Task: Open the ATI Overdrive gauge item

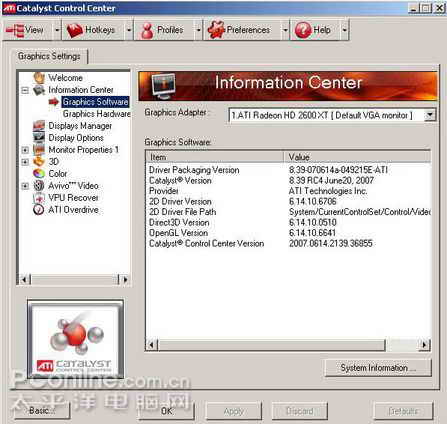Action: click(x=73, y=210)
